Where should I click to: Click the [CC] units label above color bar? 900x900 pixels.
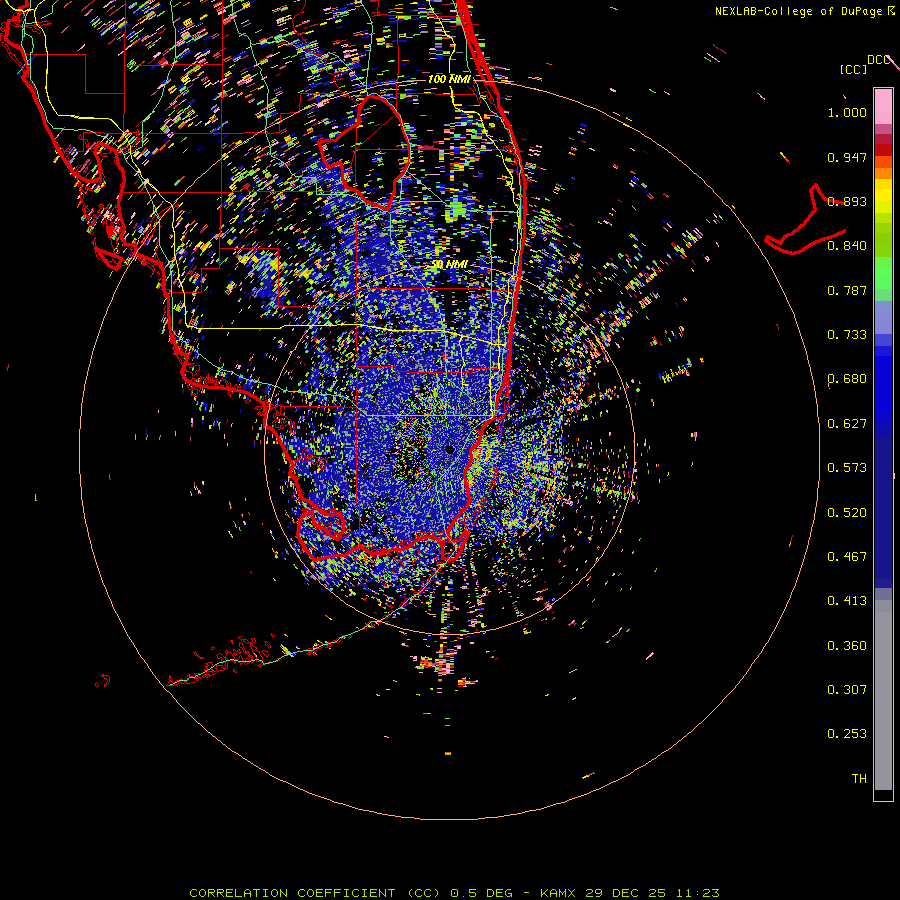coord(853,69)
